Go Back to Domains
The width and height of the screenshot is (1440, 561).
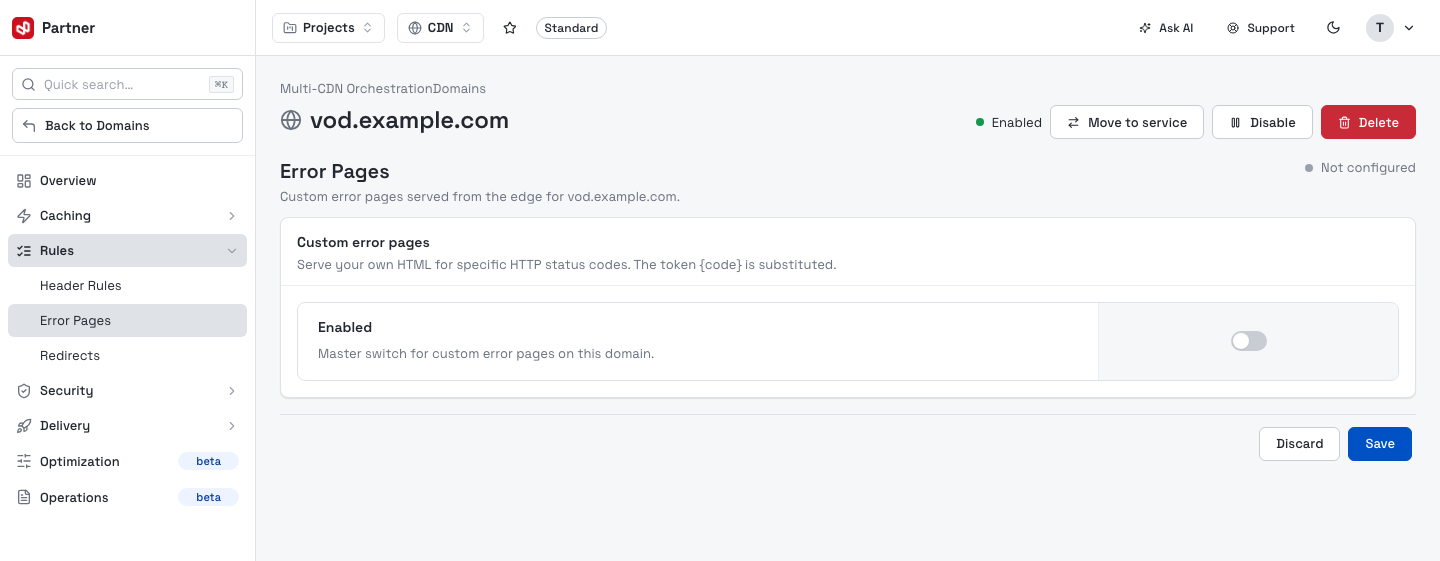[127, 126]
